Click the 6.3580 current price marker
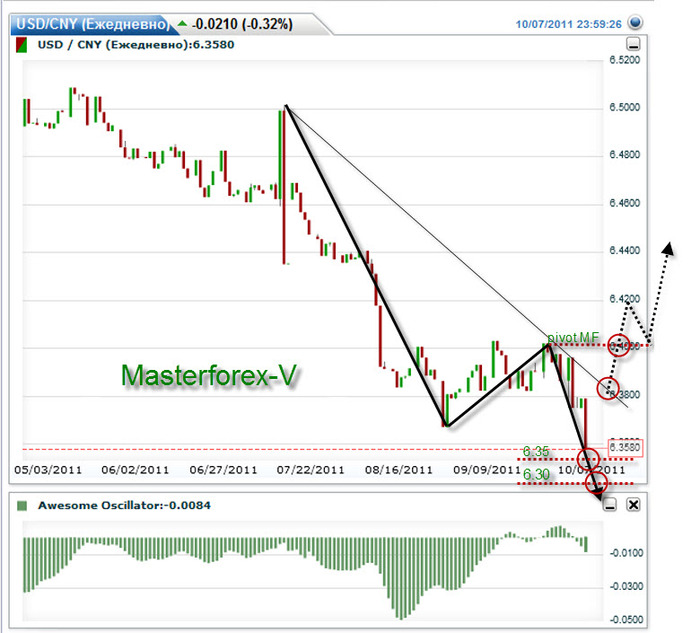Image resolution: width=700 pixels, height=633 pixels. (626, 446)
